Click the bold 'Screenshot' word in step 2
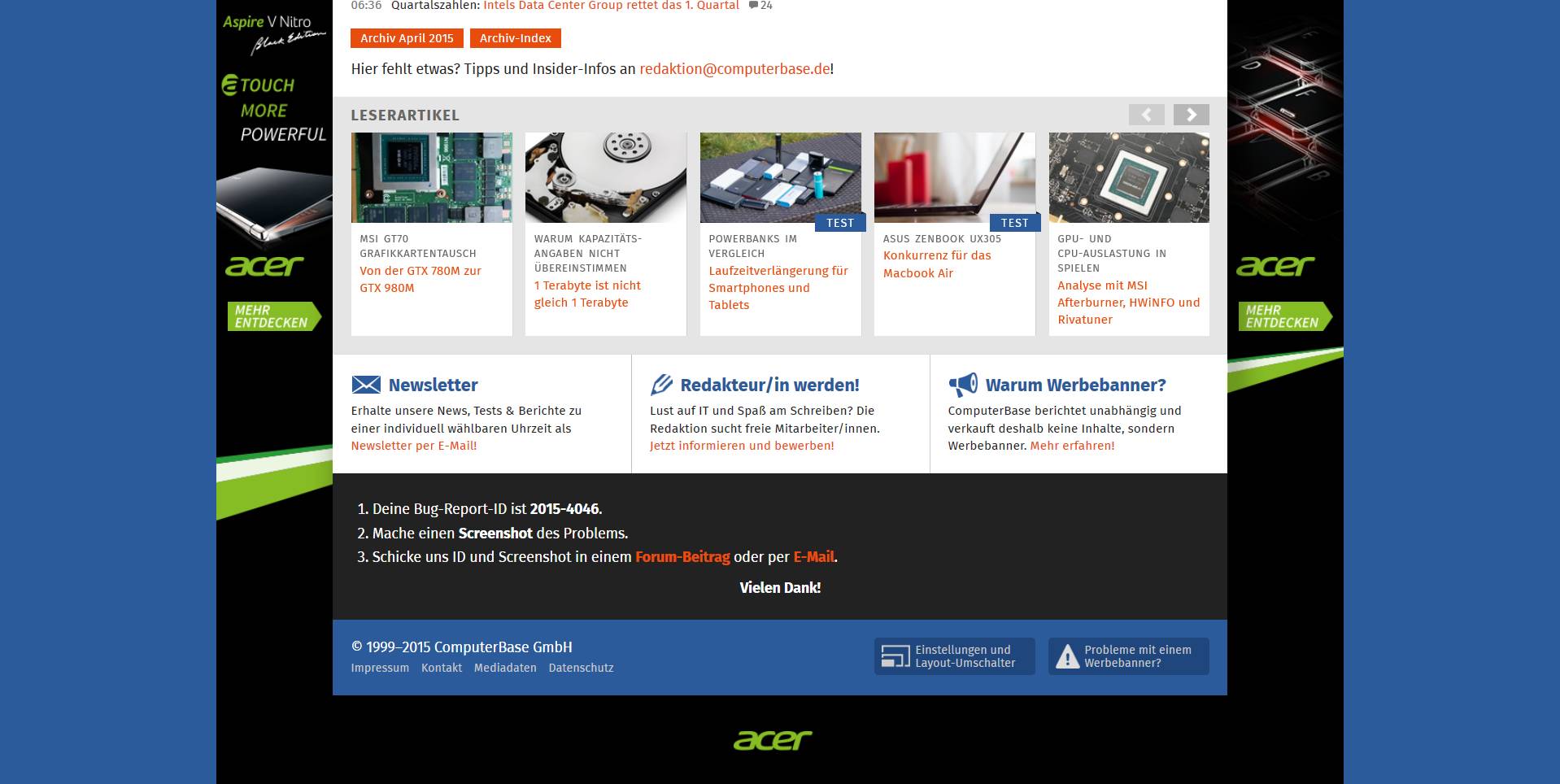This screenshot has height=784, width=1560. (x=495, y=534)
